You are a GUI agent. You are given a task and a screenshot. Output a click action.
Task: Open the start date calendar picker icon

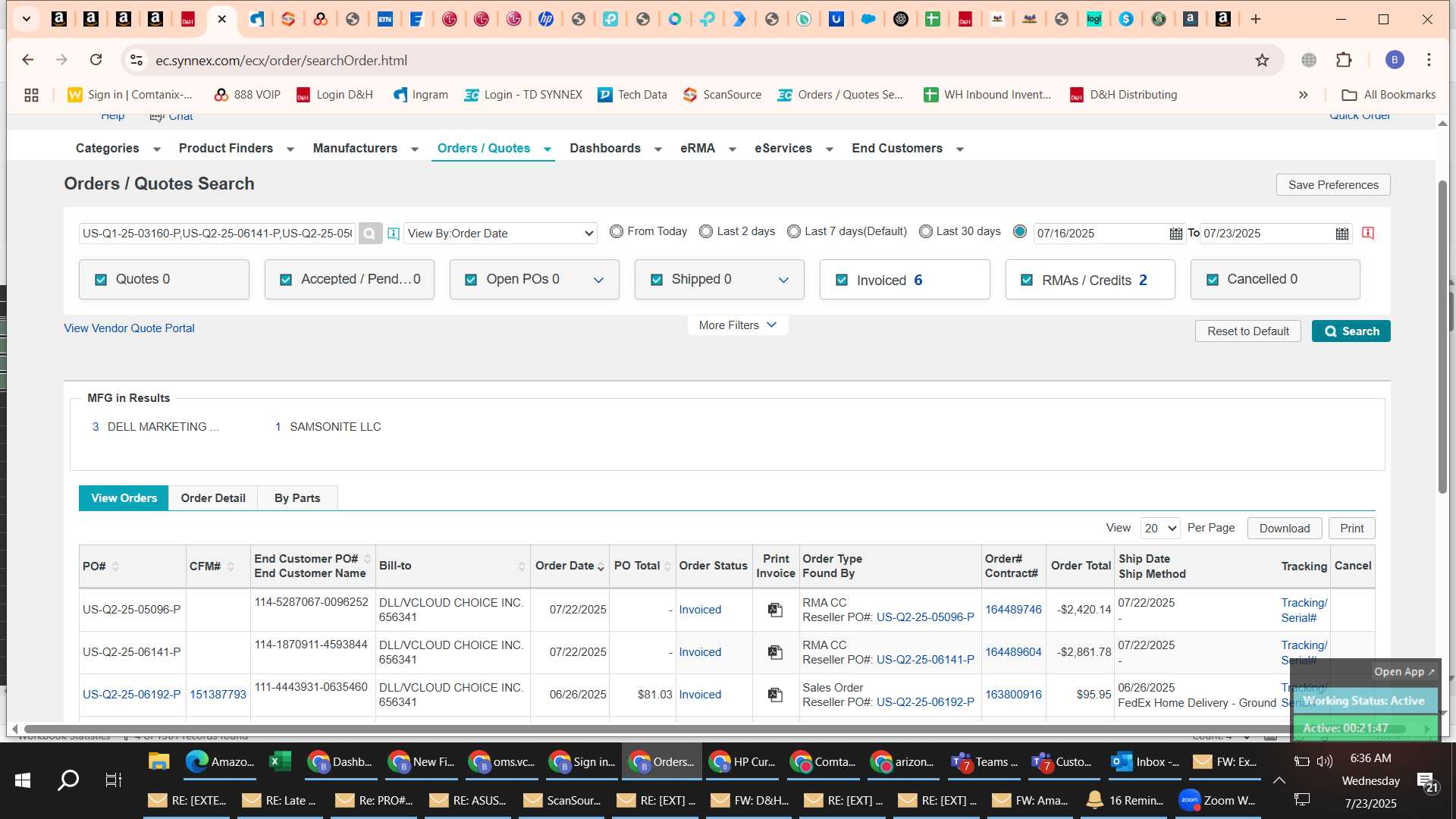(1175, 234)
